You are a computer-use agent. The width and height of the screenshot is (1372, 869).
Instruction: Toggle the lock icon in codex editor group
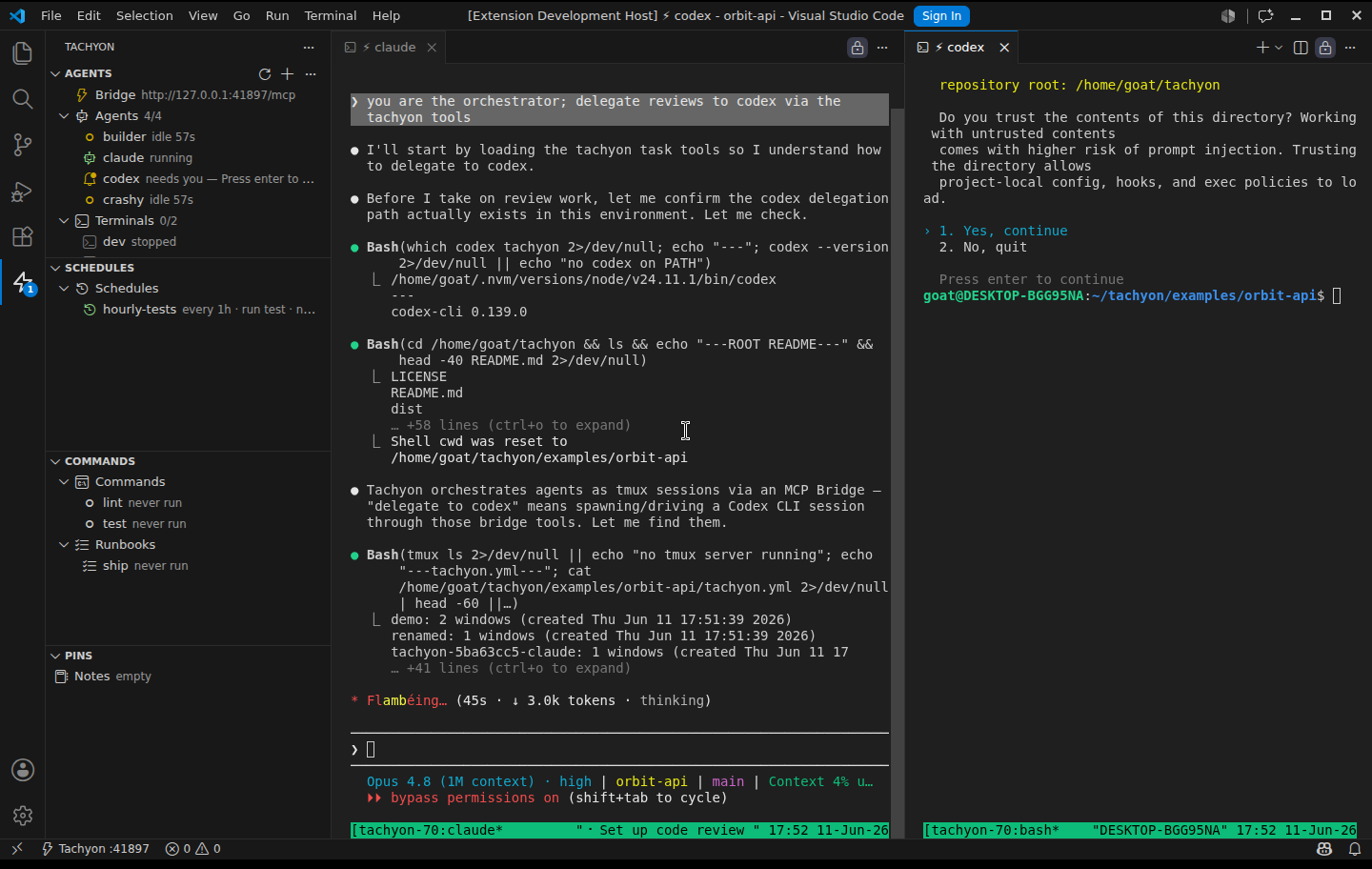[x=1325, y=48]
